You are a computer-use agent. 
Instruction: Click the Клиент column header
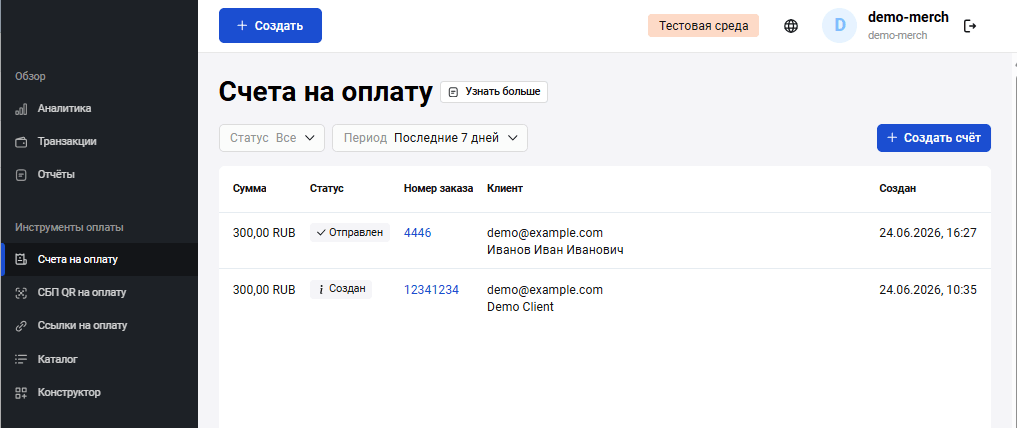[x=505, y=189]
